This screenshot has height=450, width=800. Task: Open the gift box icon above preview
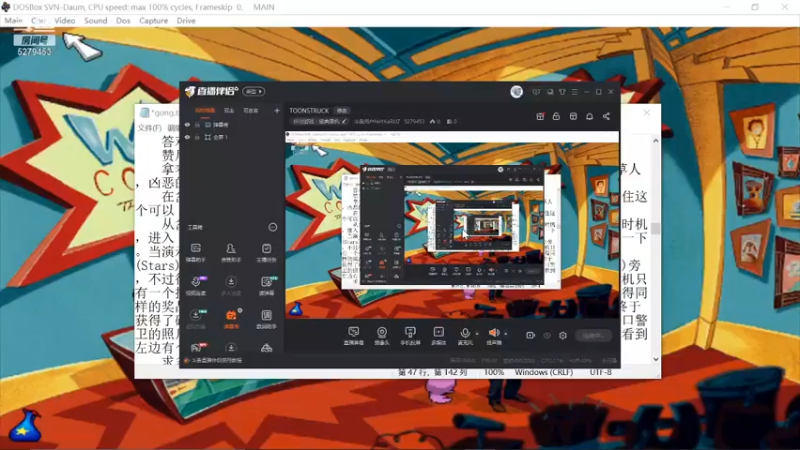tap(540, 116)
